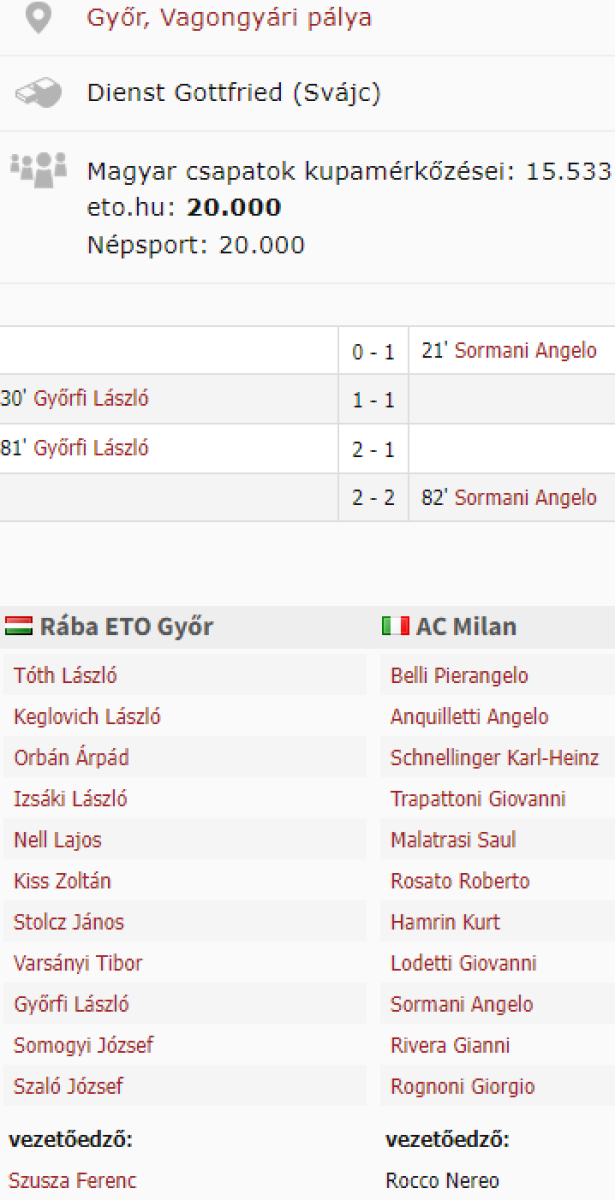Image resolution: width=615 pixels, height=1200 pixels.
Task: Select Schnellinger Karl-Heinz in Milan lineup
Action: click(x=494, y=758)
